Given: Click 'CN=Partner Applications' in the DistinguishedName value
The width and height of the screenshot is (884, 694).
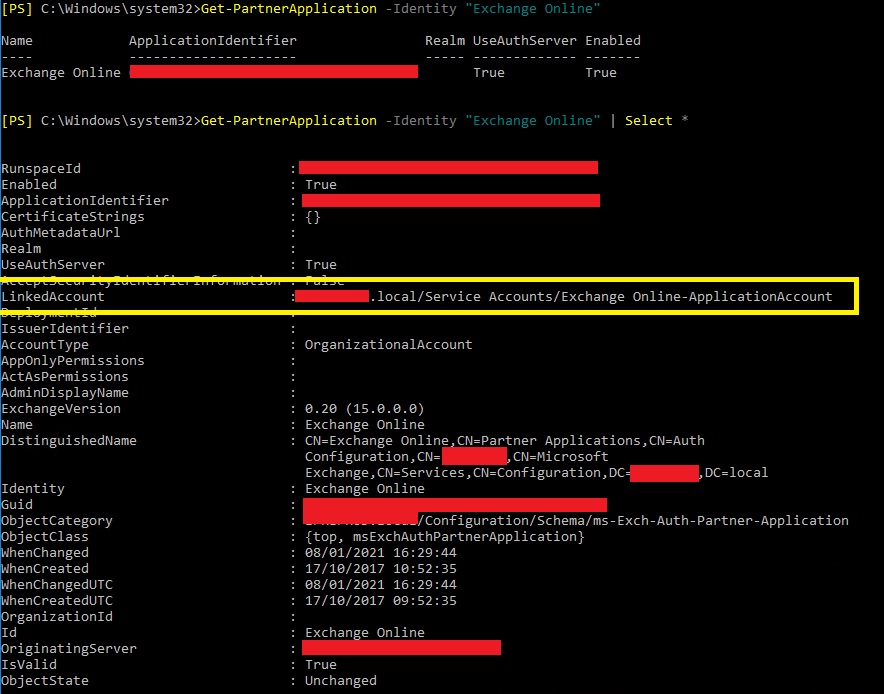Looking at the screenshot, I should (x=548, y=440).
